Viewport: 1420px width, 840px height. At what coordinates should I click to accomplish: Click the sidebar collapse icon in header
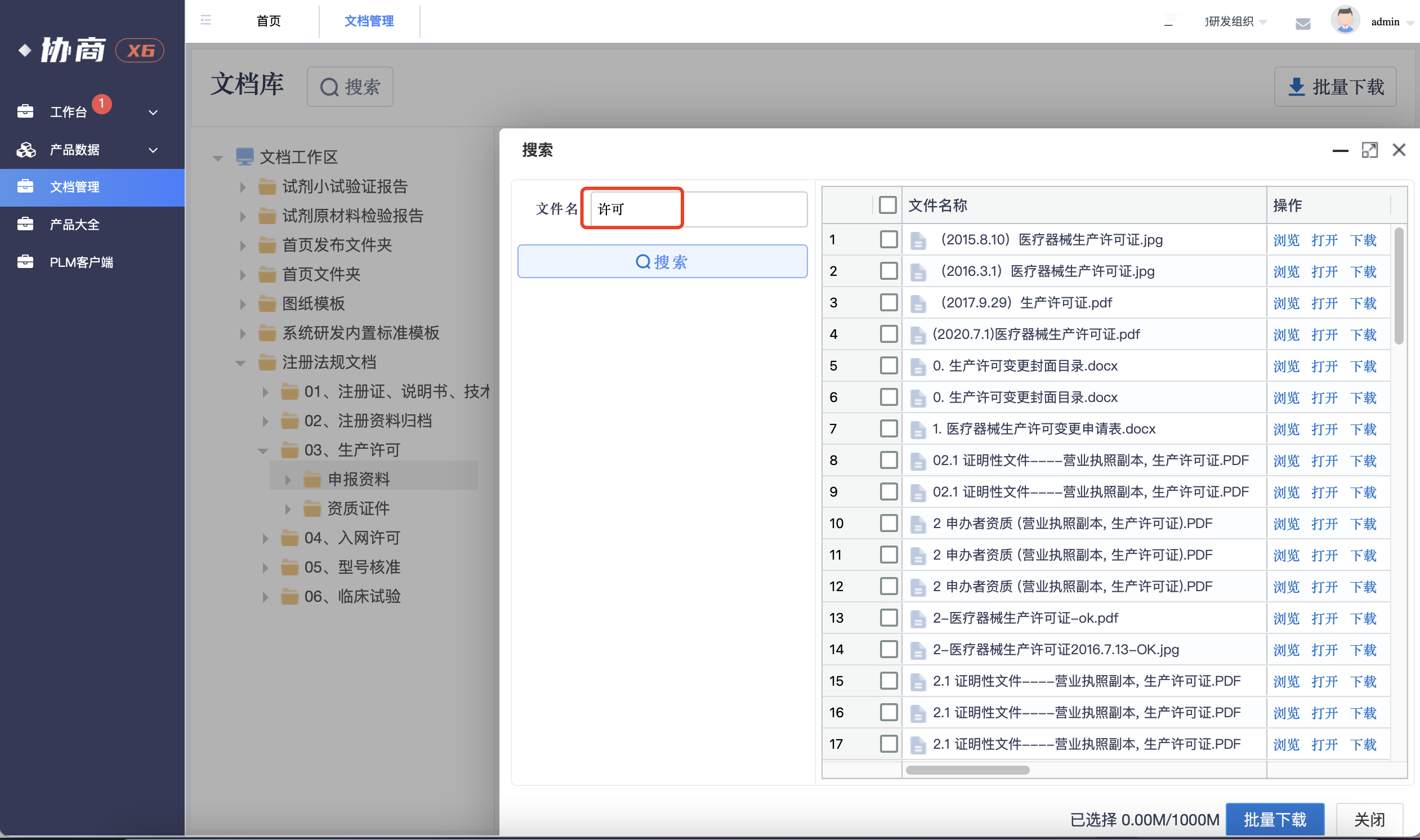coord(206,20)
